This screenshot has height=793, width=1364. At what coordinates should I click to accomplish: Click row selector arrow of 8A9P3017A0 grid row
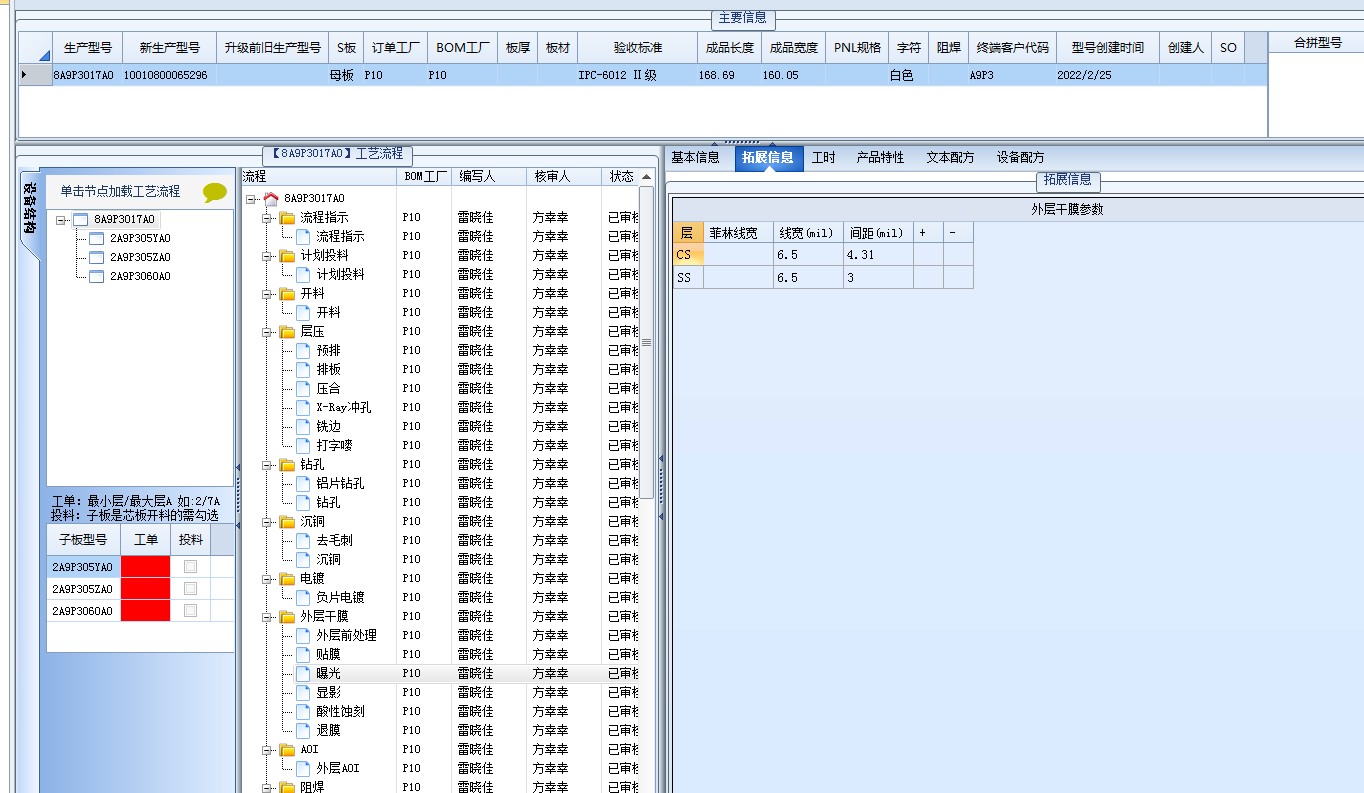coord(35,75)
